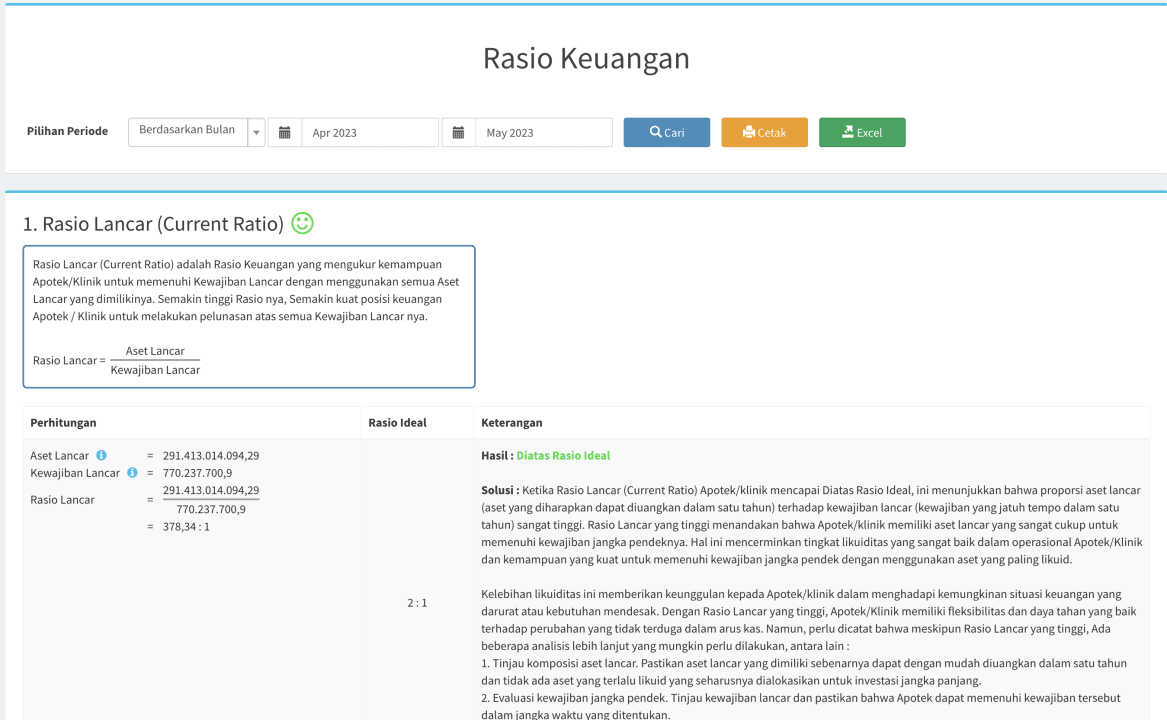
Task: Click the Keterangan column header
Action: coord(512,423)
